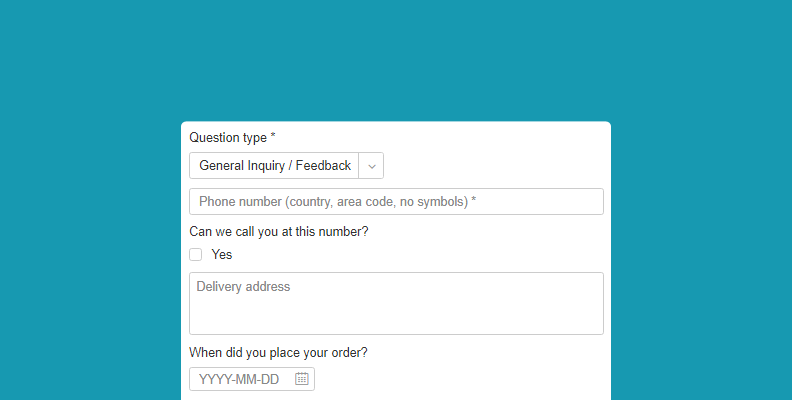Focus the Phone number input field

tap(397, 202)
